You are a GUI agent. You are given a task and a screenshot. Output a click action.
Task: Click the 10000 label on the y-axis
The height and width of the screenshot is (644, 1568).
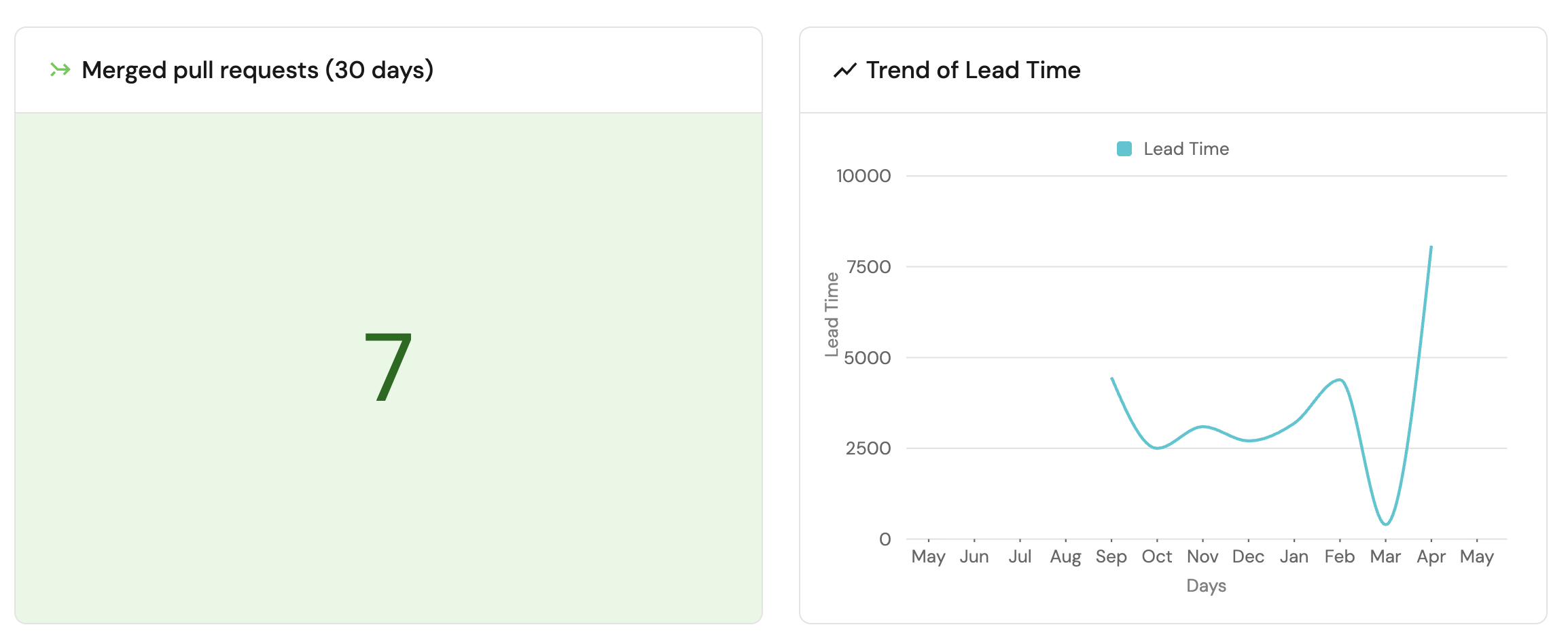tap(863, 176)
